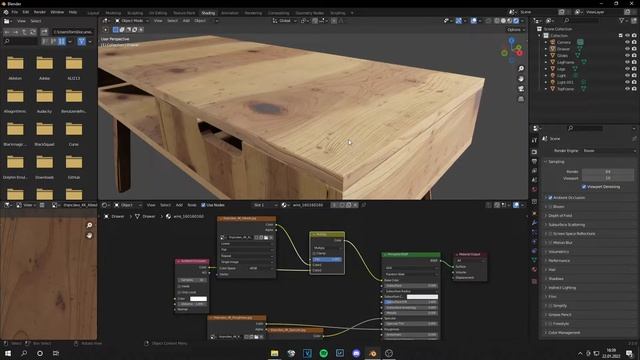
Task: Refresh the file browser listing
Action: [x=33, y=32]
